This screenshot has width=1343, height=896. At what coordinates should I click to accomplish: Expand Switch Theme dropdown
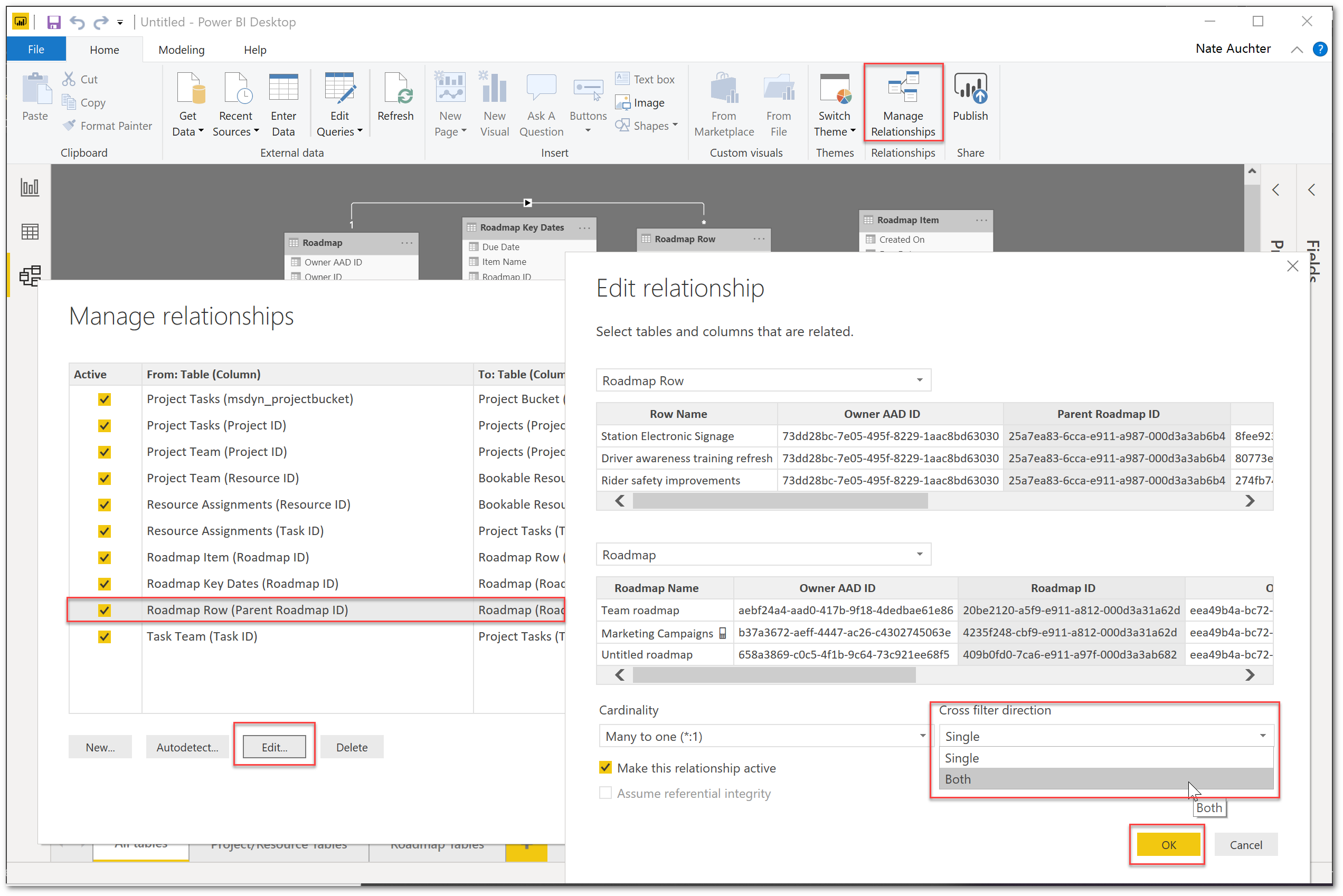[853, 131]
